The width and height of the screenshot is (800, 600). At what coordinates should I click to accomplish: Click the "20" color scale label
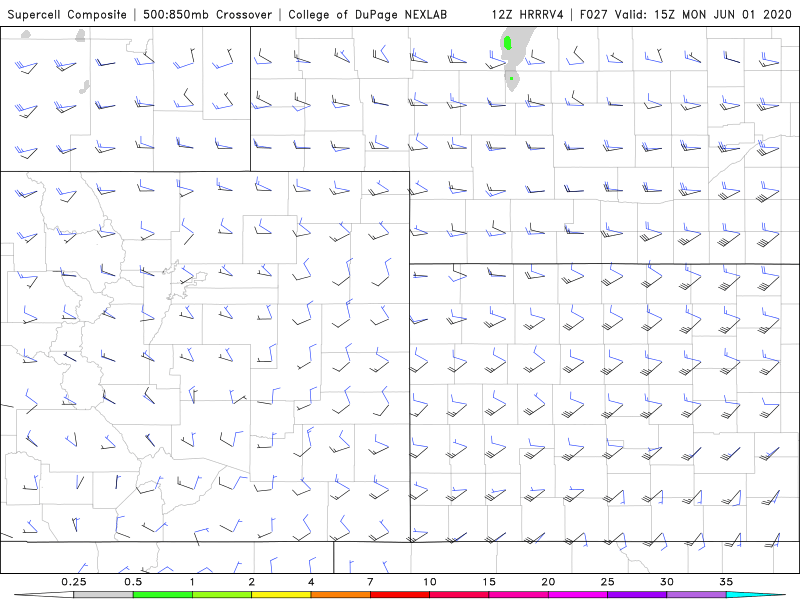point(548,582)
